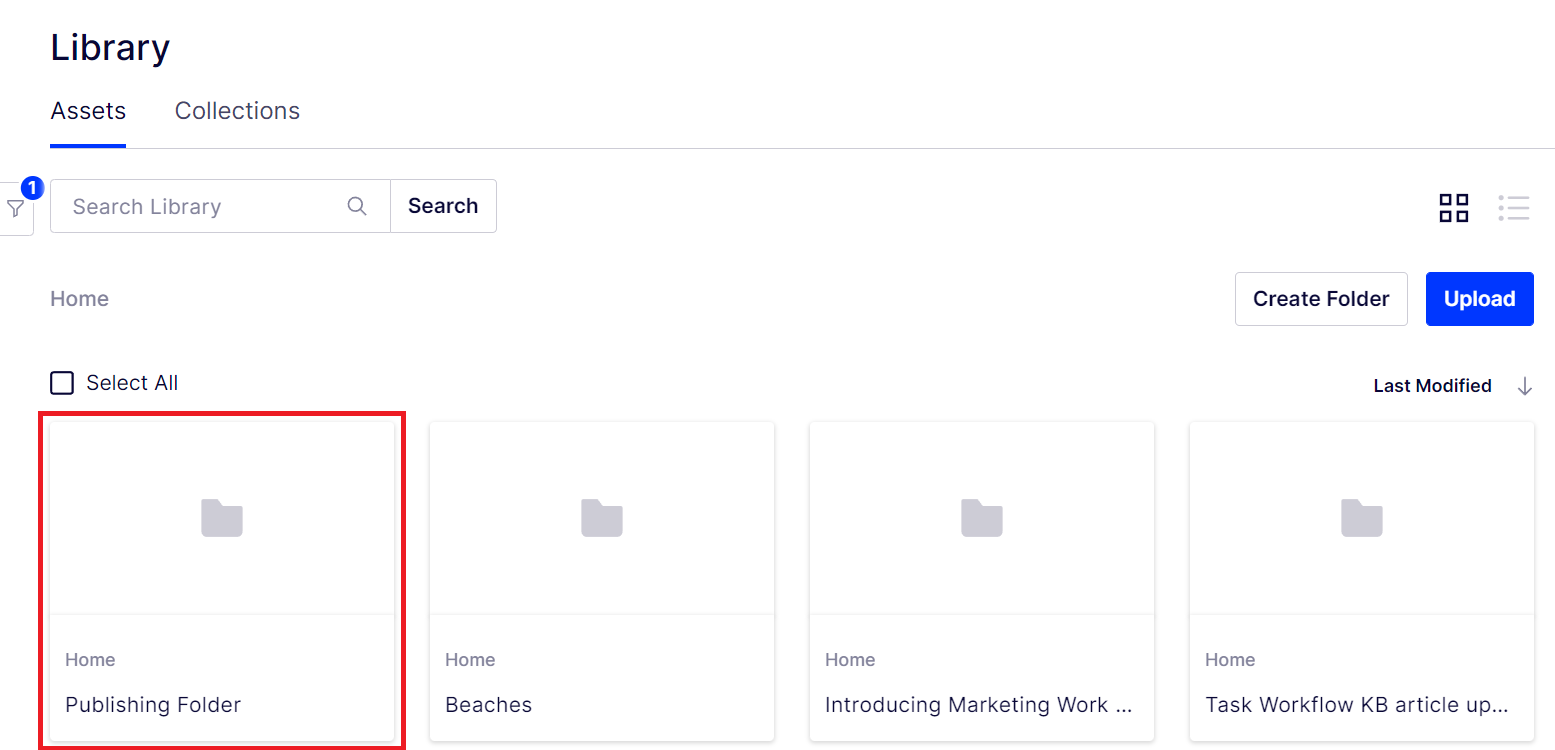Switch to the Collections tab
Image resolution: width=1555 pixels, height=750 pixels.
click(x=237, y=111)
